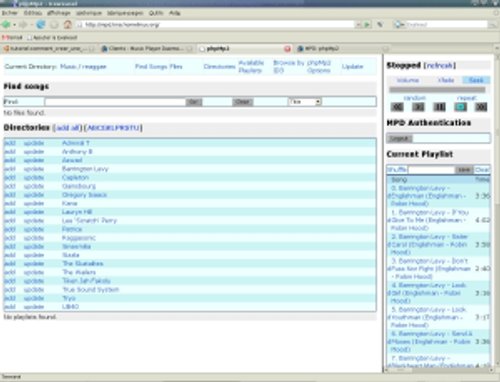This screenshot has width=500, height=382.
Task: Open the Marque-pages menu
Action: 125,13
